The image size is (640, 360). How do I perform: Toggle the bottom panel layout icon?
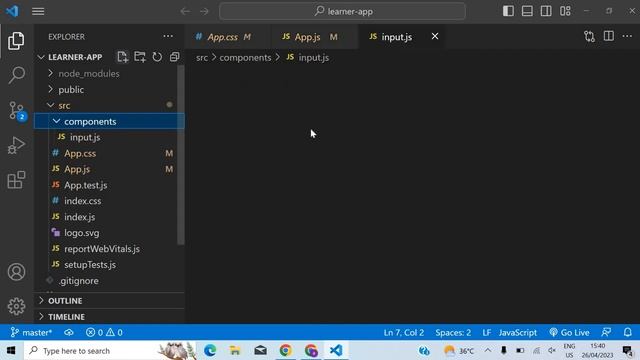click(x=527, y=11)
